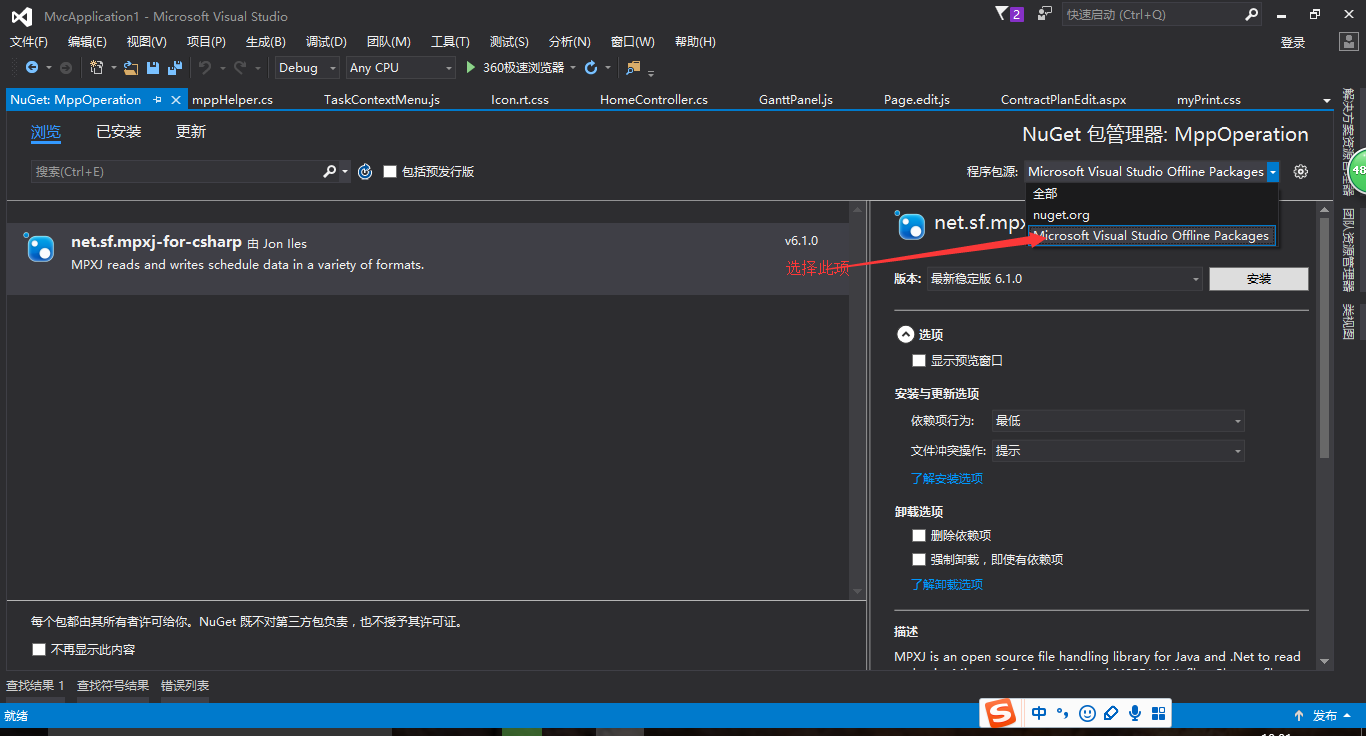The image size is (1366, 736).
Task: Refresh the NuGet package list
Action: [x=365, y=171]
